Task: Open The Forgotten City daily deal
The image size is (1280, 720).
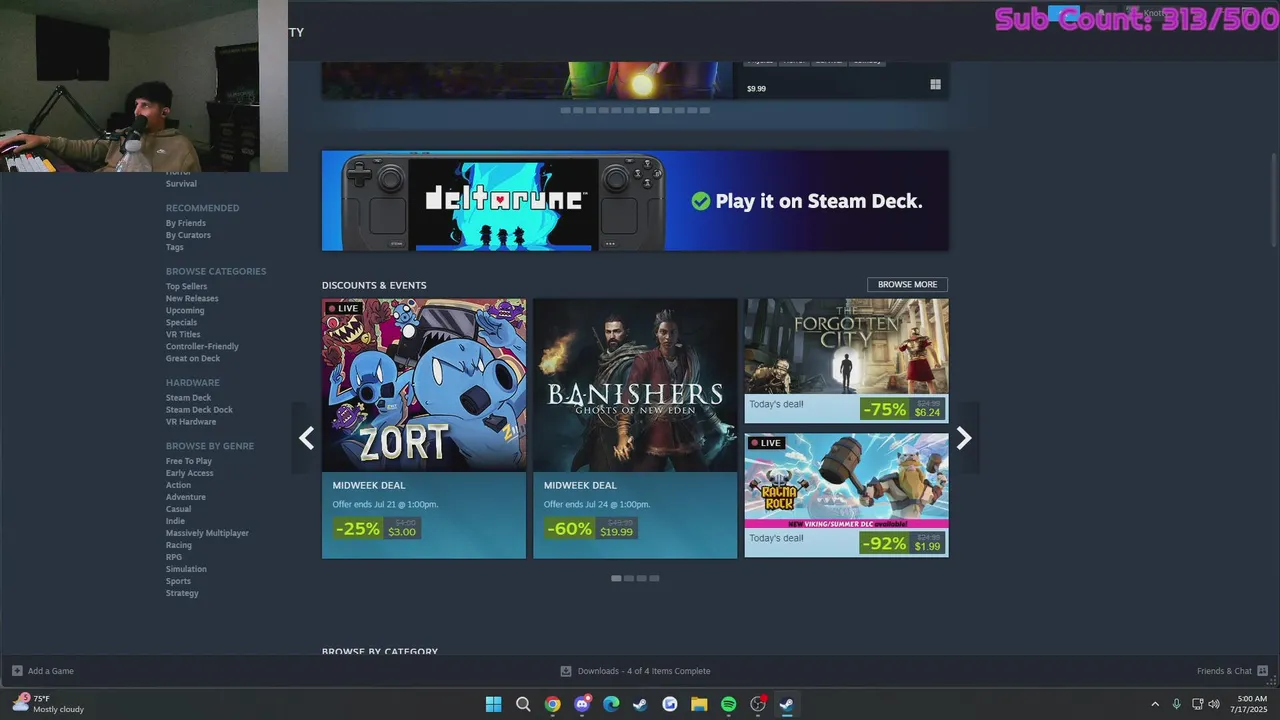Action: tap(847, 361)
